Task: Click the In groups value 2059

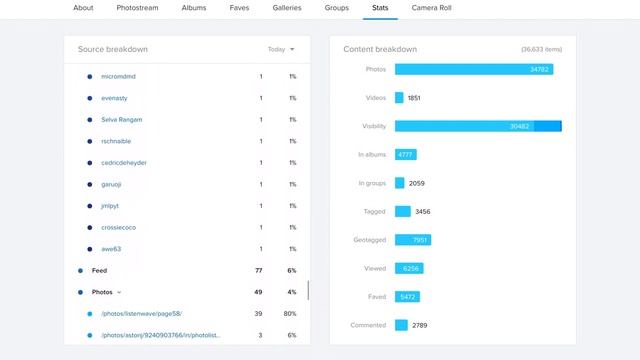Action: (417, 184)
